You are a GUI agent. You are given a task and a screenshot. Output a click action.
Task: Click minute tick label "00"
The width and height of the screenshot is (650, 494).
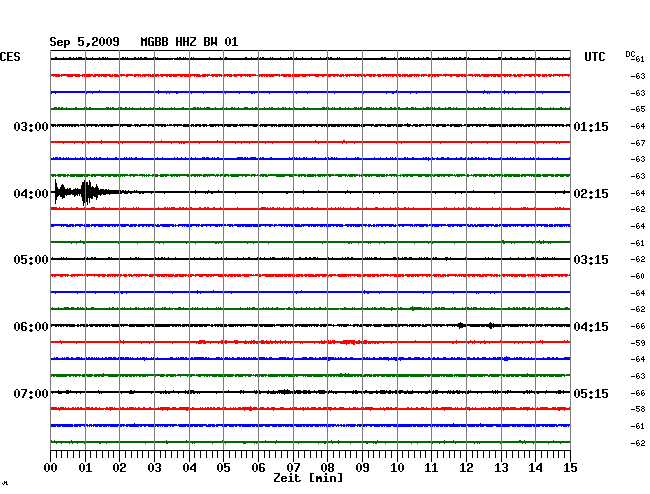point(51,468)
